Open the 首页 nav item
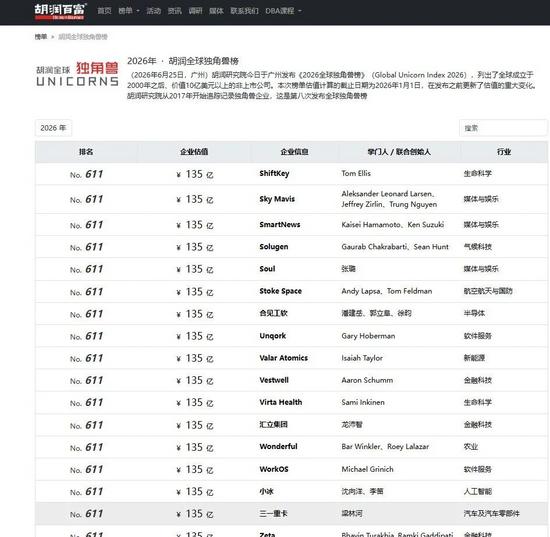 click(x=104, y=11)
